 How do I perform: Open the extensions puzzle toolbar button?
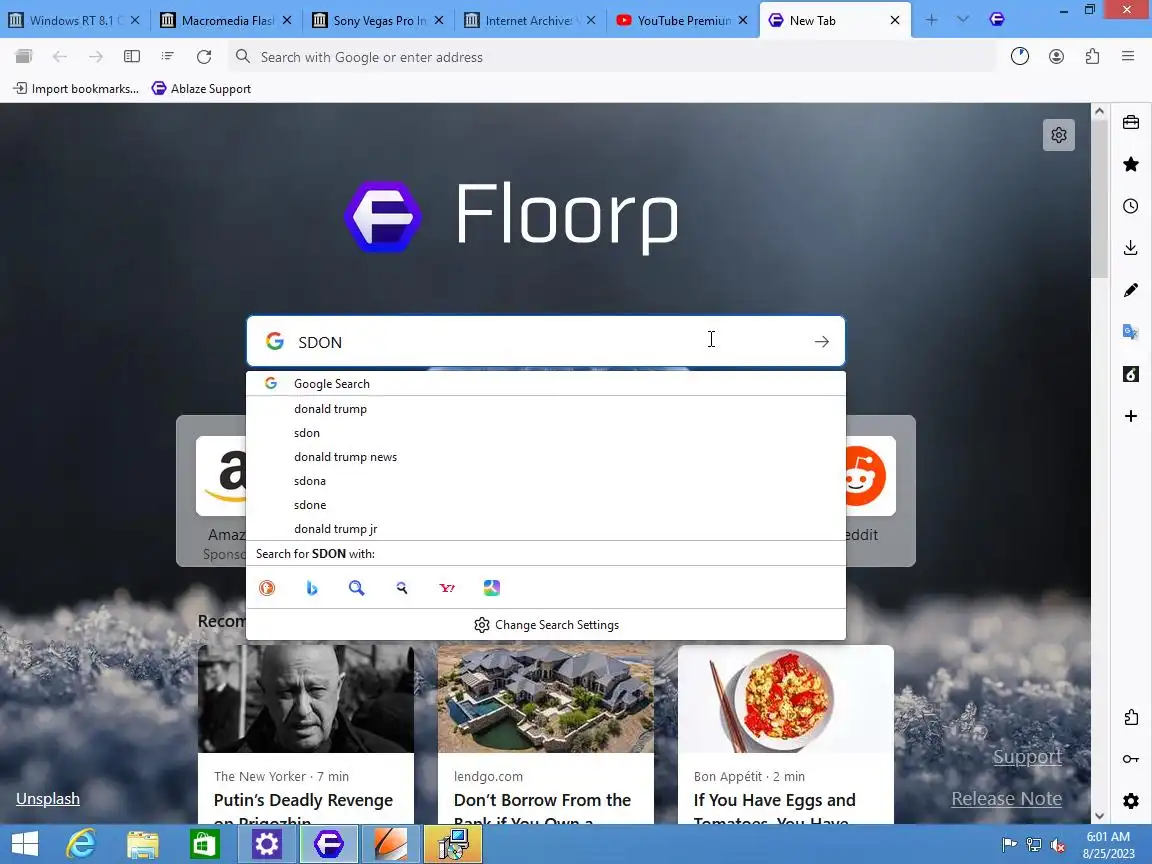click(x=1092, y=57)
